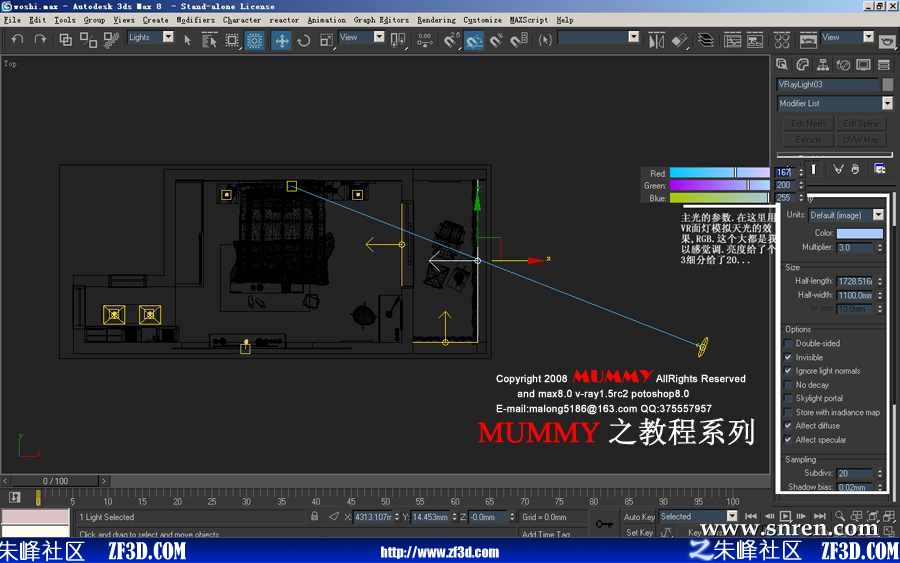This screenshot has height=563, width=900.
Task: Switch to the Hierarchy command panel tab
Action: (x=823, y=64)
